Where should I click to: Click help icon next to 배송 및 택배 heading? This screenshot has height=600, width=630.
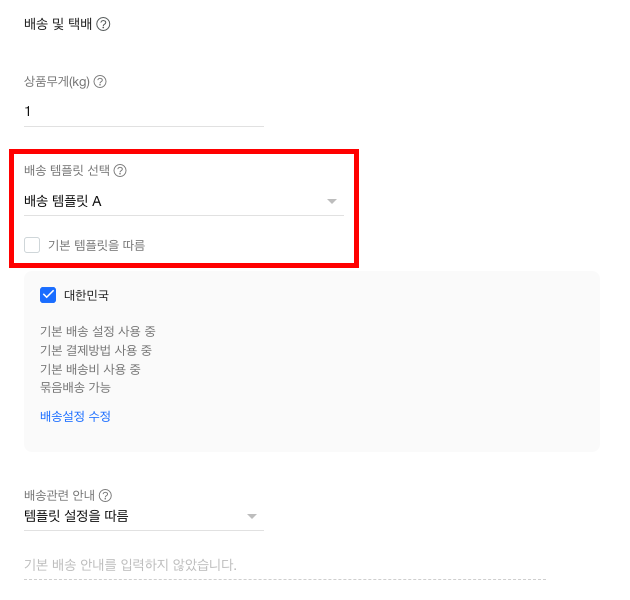[x=103, y=23]
